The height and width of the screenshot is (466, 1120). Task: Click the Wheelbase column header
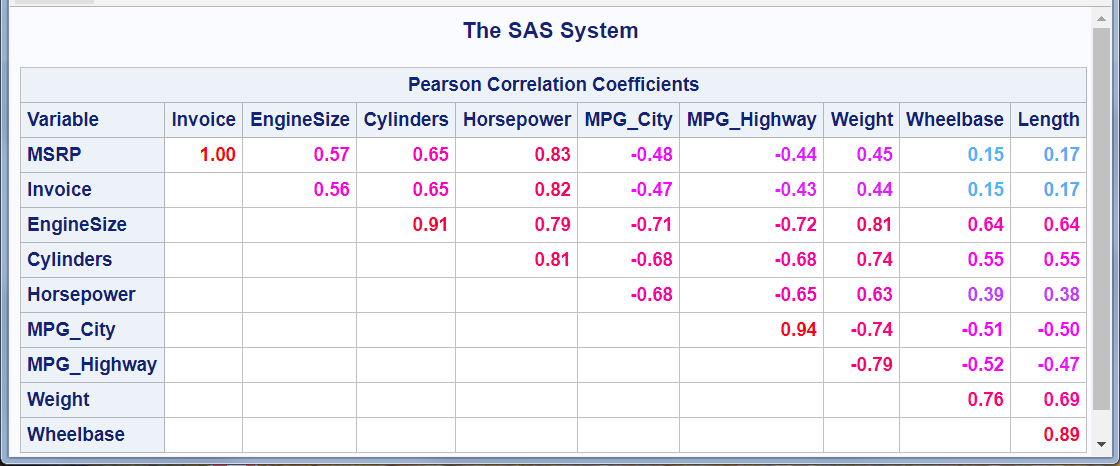[954, 120]
